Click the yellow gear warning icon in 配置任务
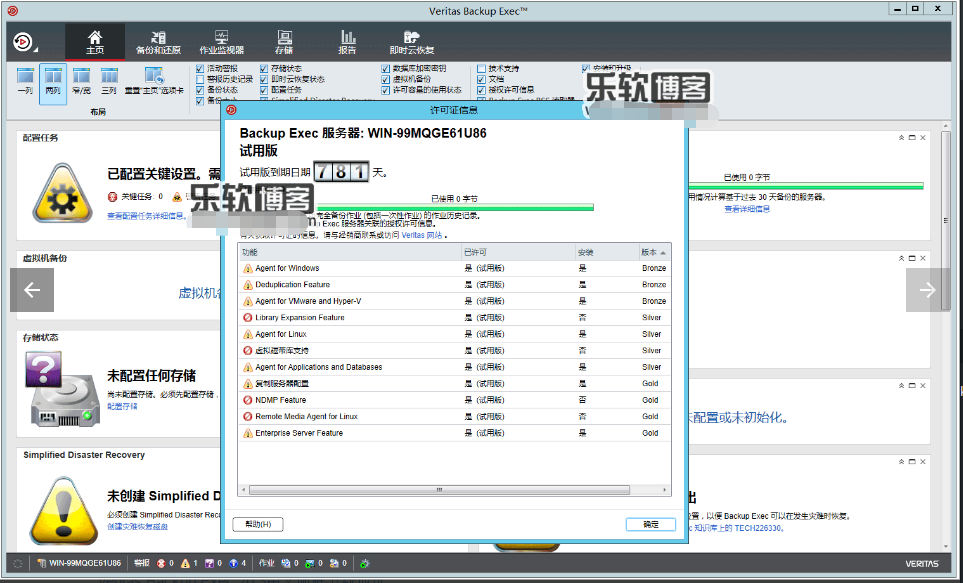The height and width of the screenshot is (583, 963). (63, 192)
